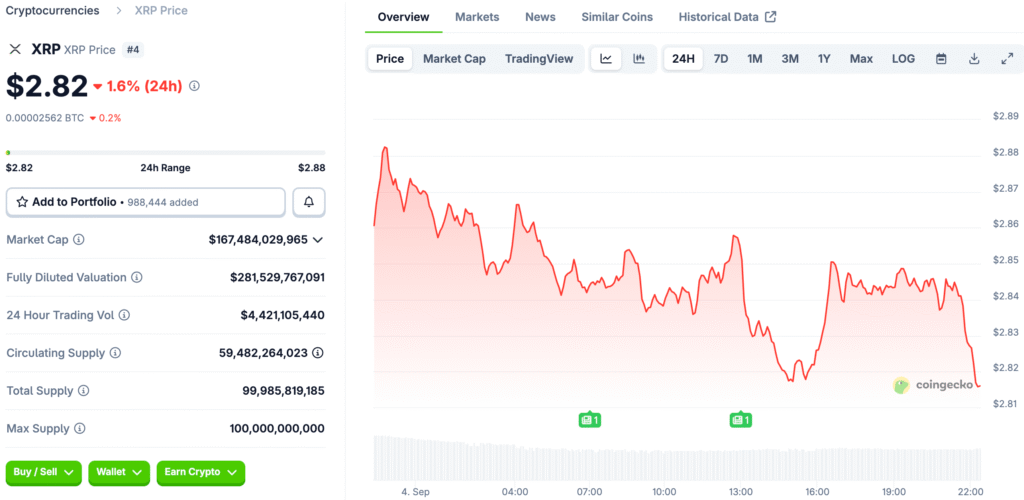Click the price alert bell icon

[x=309, y=202]
